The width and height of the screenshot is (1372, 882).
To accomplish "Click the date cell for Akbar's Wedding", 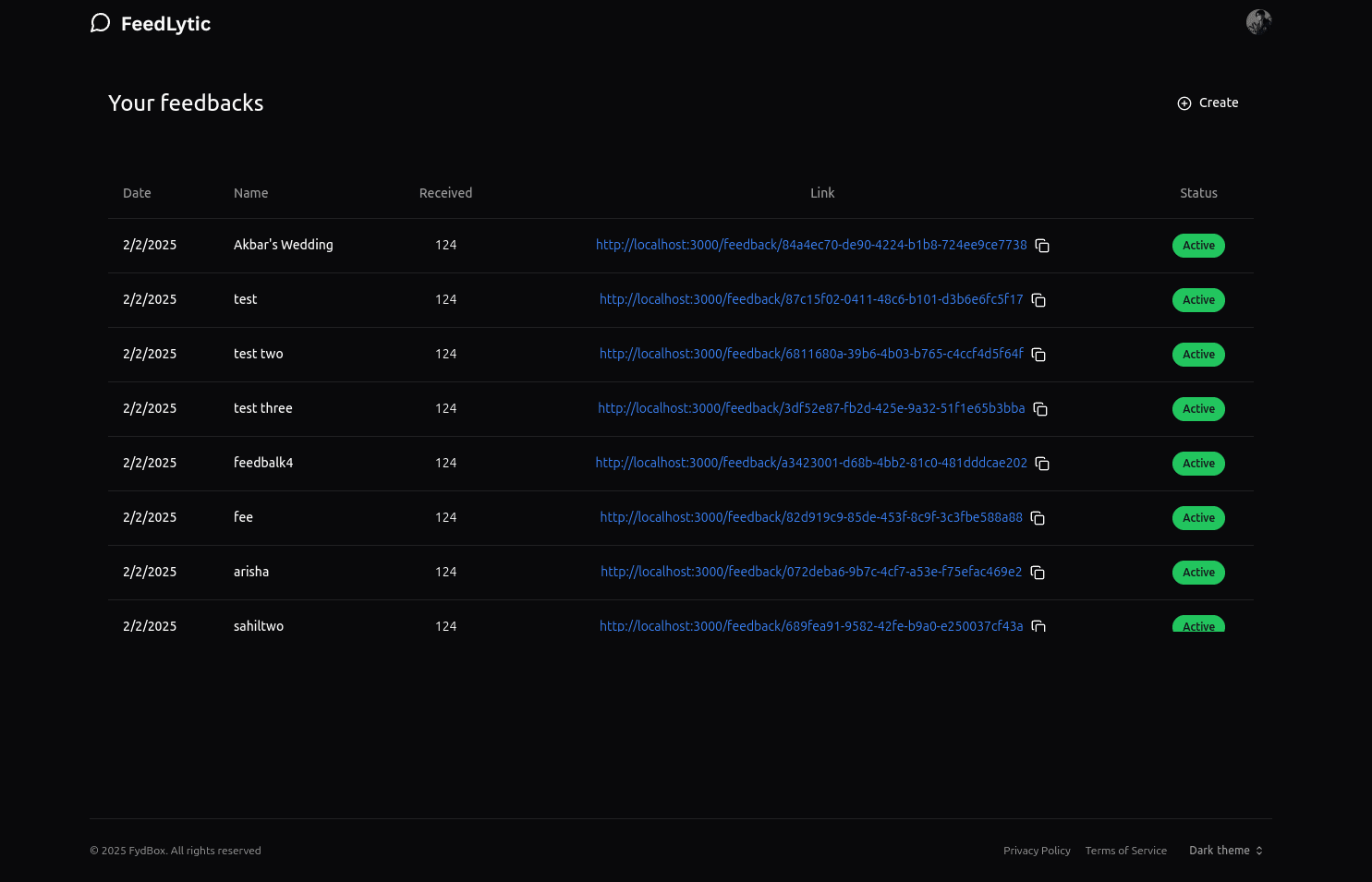I will coord(150,245).
